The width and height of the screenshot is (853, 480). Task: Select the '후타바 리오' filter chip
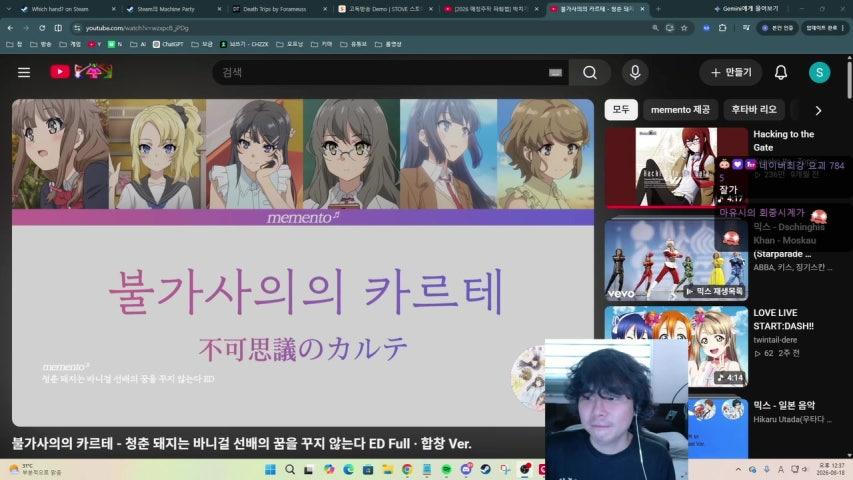(x=754, y=110)
